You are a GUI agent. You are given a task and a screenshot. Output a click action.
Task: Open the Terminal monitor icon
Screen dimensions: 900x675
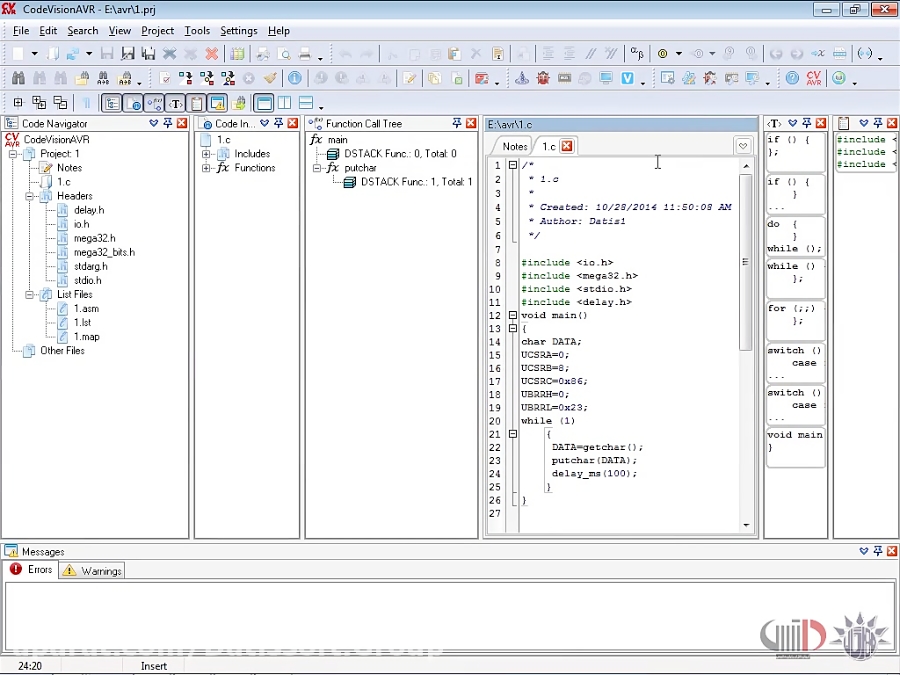click(x=606, y=78)
